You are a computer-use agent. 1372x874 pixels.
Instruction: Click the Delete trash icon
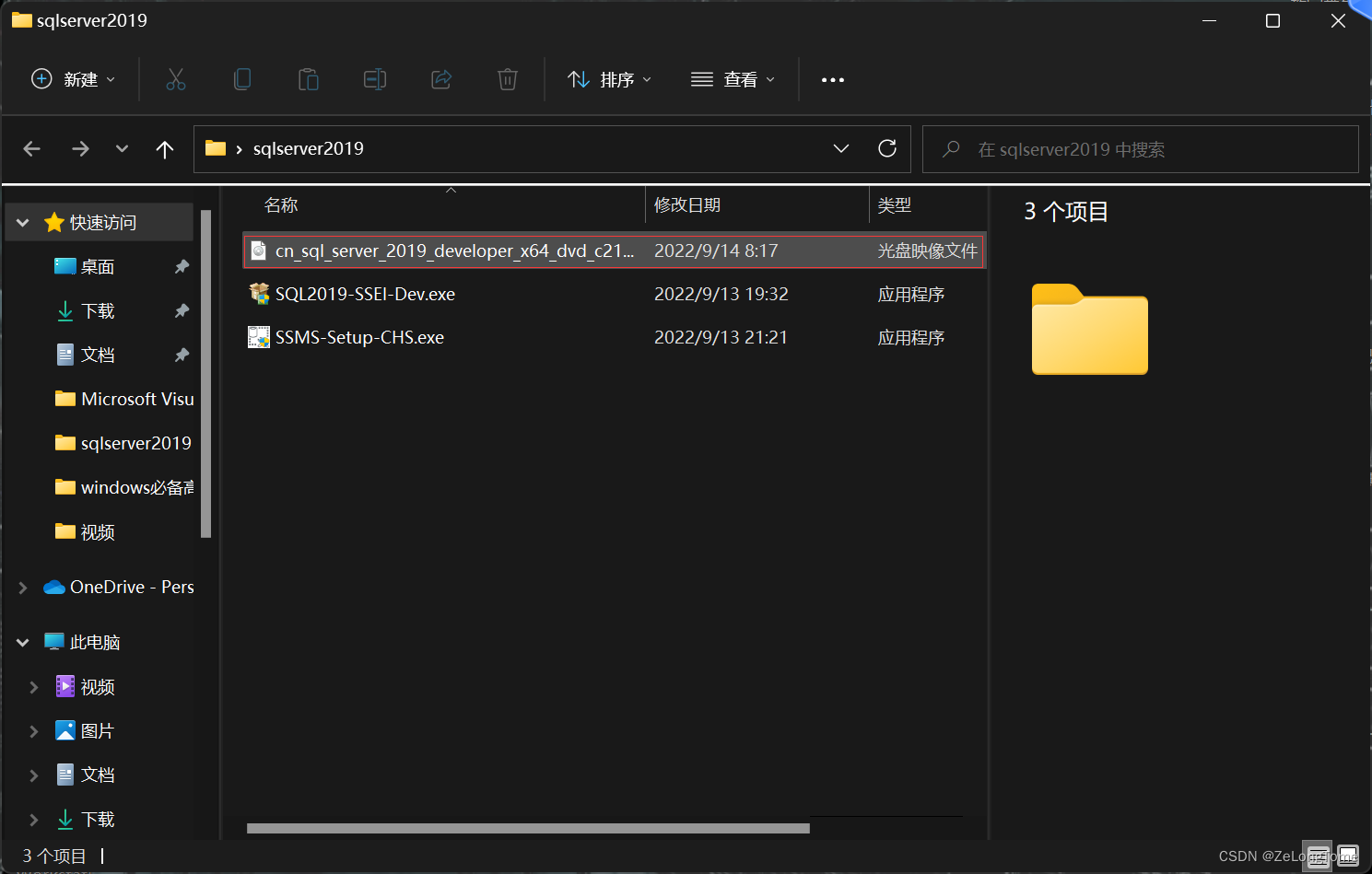pos(508,79)
